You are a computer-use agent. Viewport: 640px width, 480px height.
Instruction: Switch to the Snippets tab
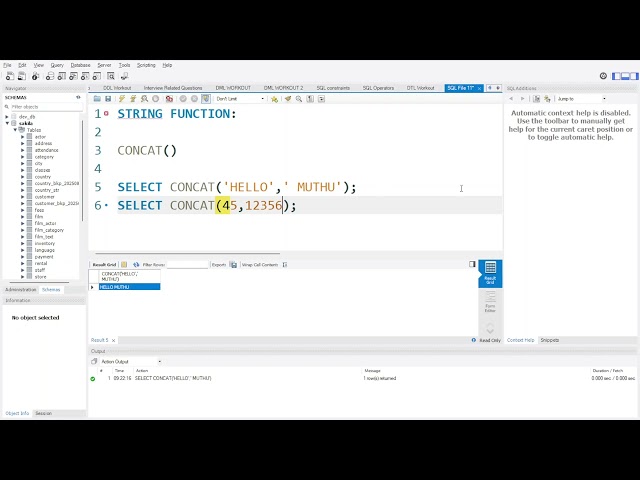click(x=550, y=340)
